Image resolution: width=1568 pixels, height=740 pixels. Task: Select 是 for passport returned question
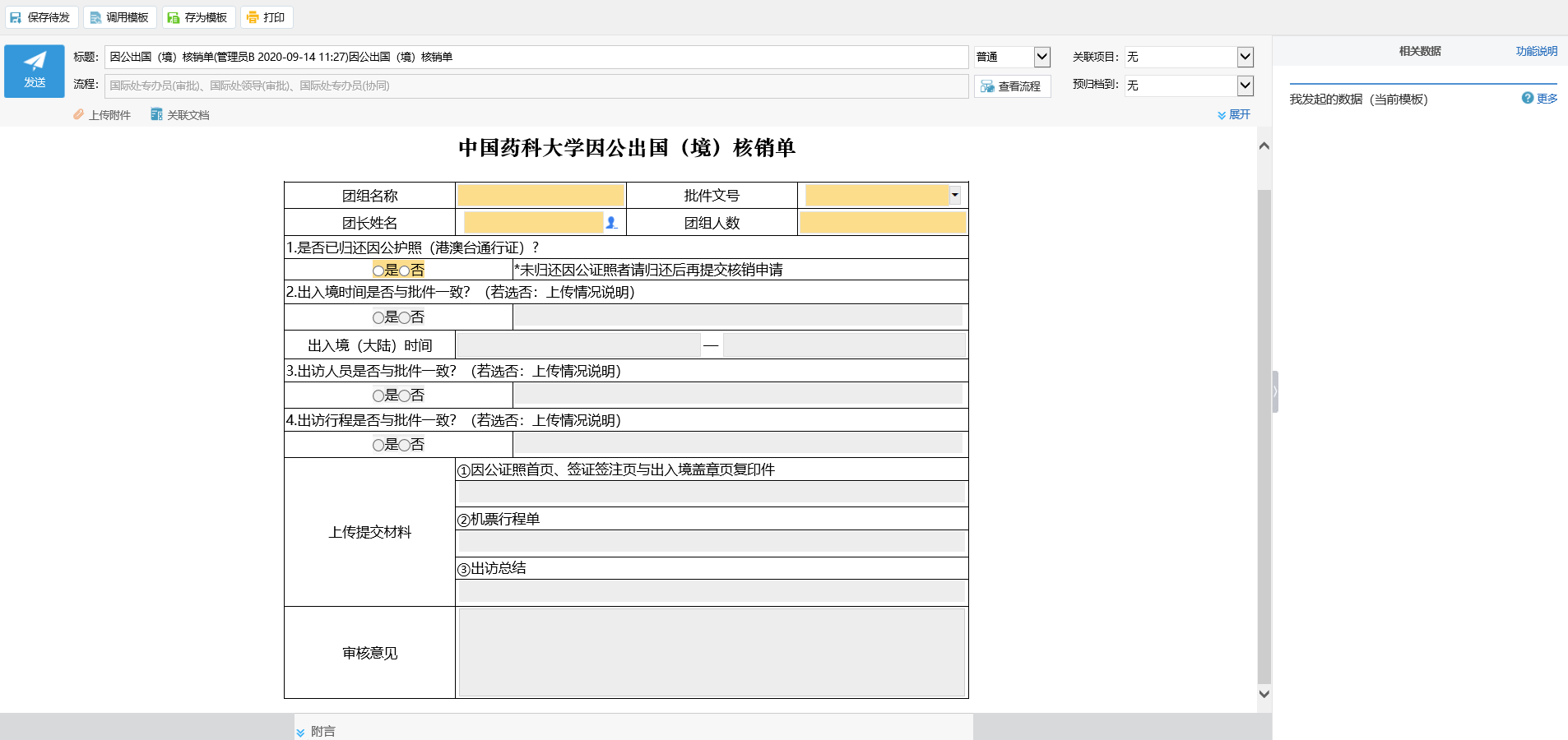(378, 271)
